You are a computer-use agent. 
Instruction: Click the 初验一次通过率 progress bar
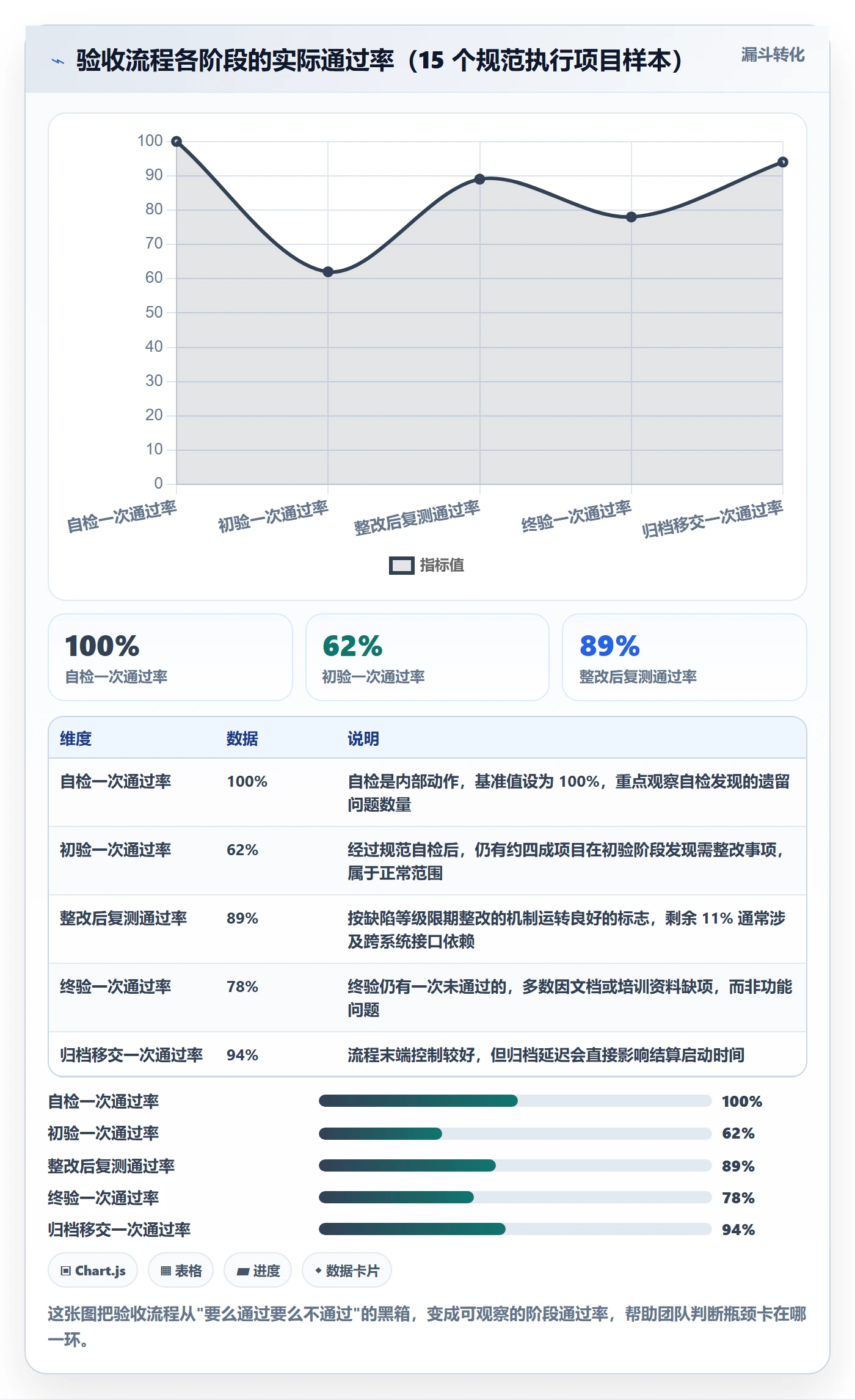[x=515, y=1134]
